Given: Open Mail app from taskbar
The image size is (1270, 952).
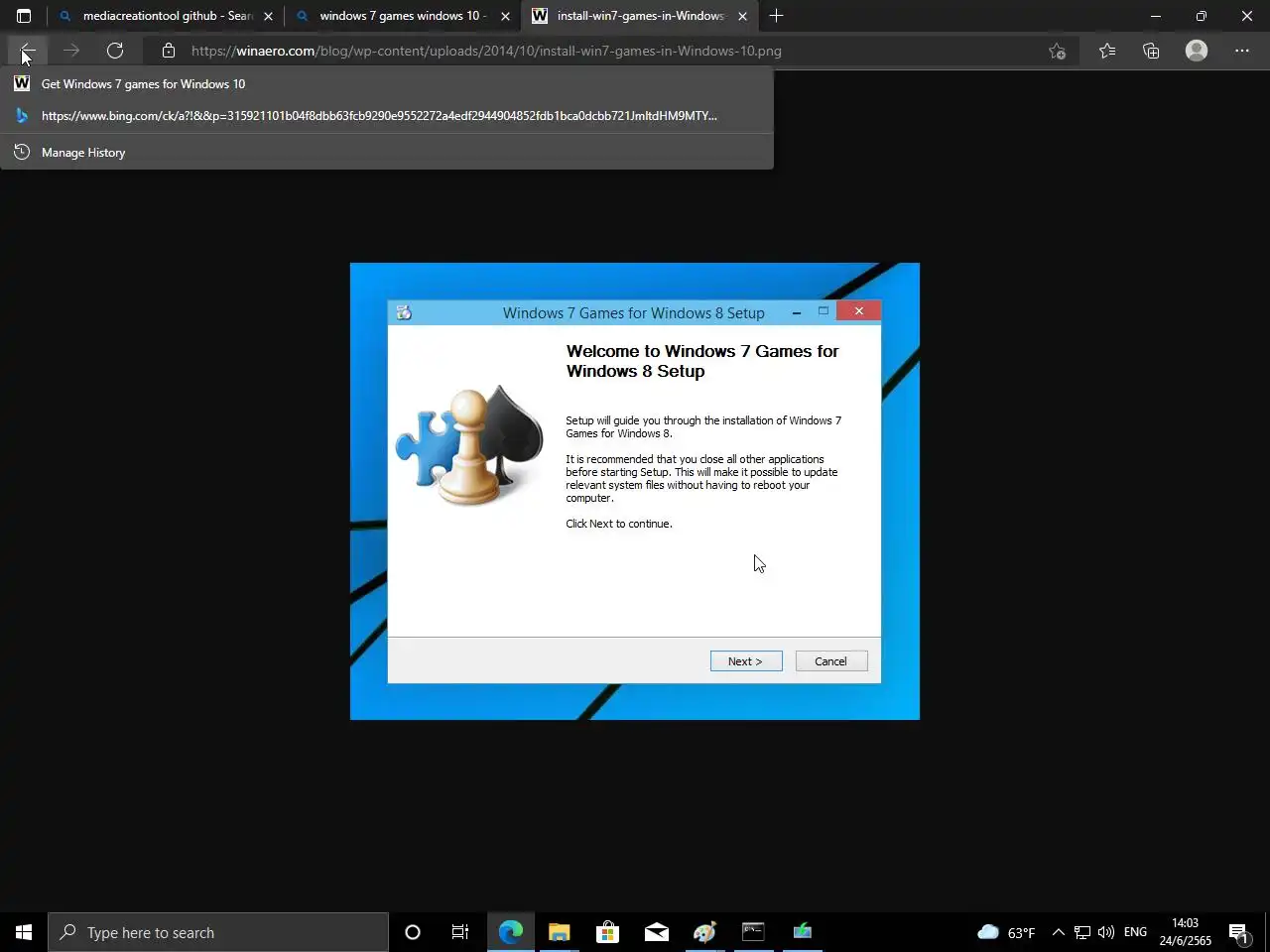Looking at the screenshot, I should pos(656,932).
